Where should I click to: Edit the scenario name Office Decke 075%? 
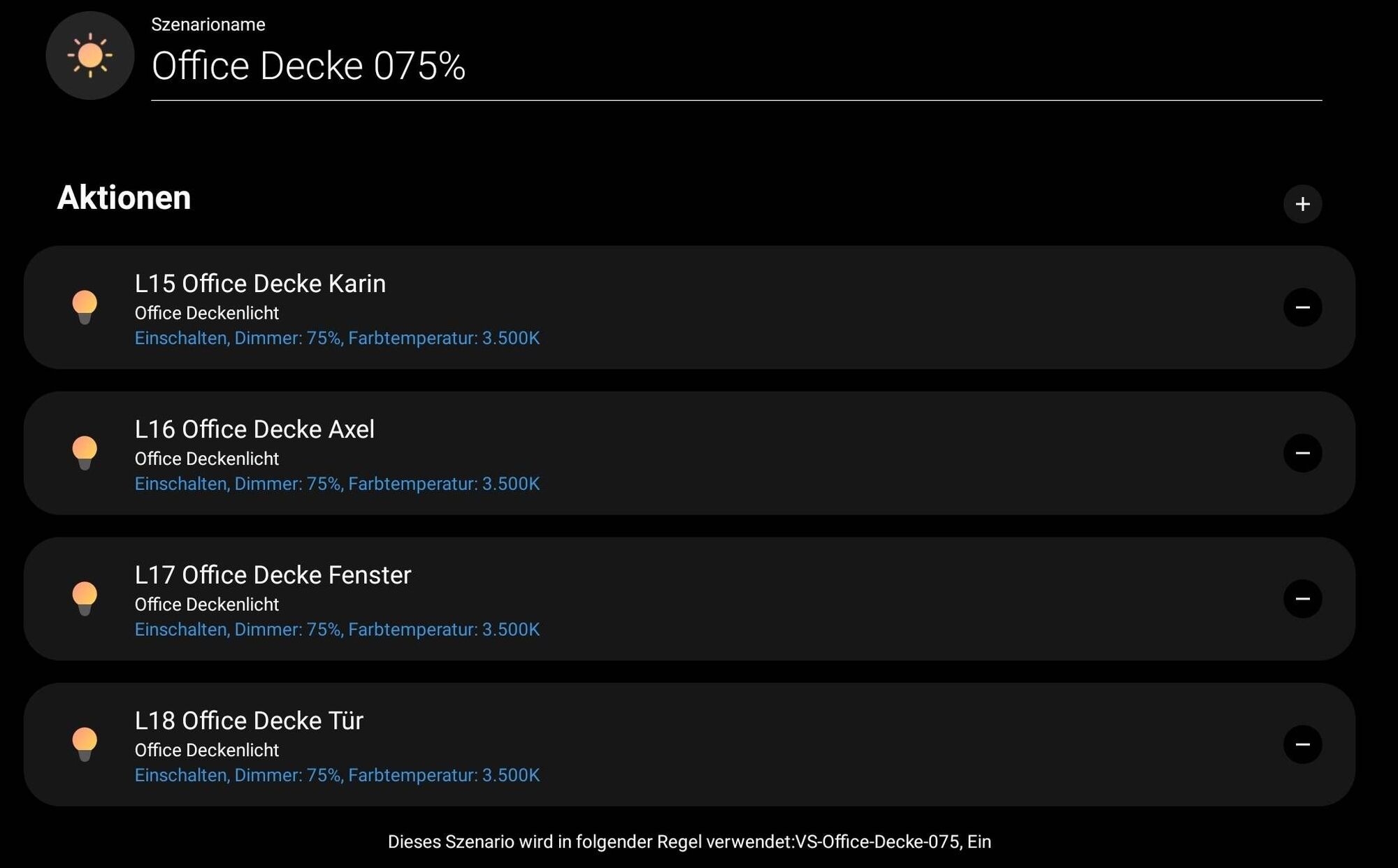[736, 66]
